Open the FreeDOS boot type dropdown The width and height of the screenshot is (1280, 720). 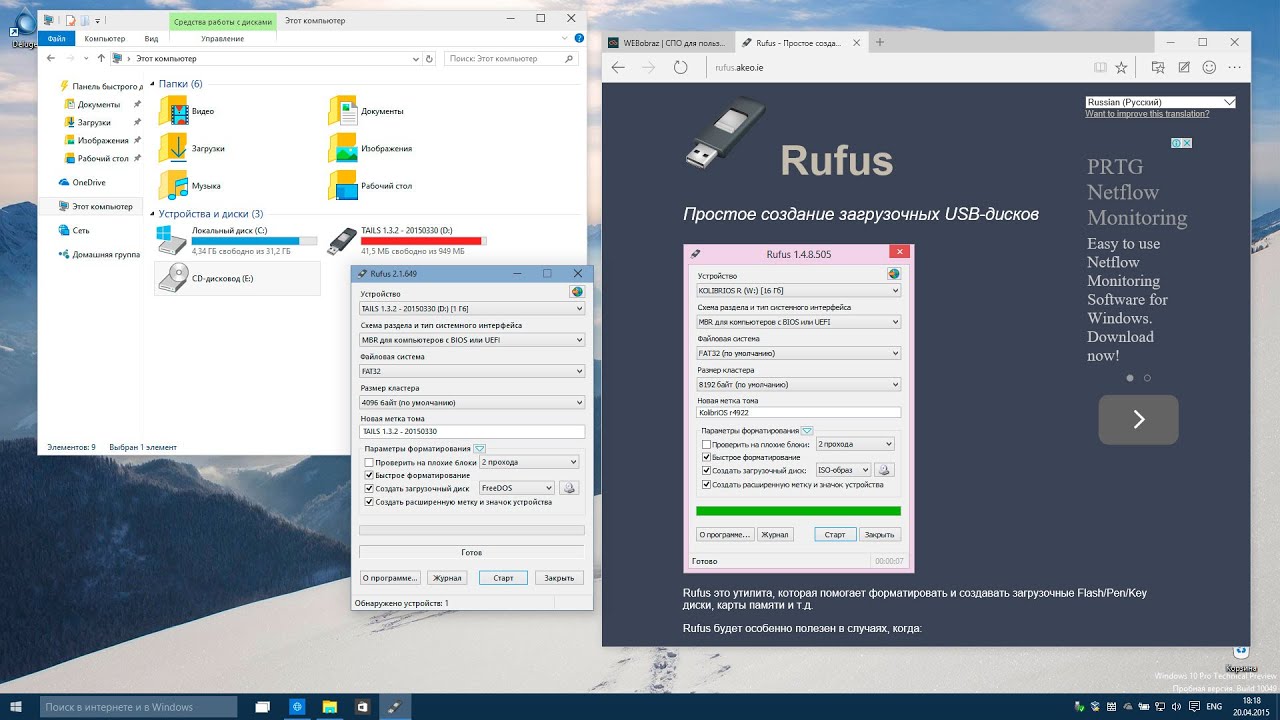(x=516, y=488)
